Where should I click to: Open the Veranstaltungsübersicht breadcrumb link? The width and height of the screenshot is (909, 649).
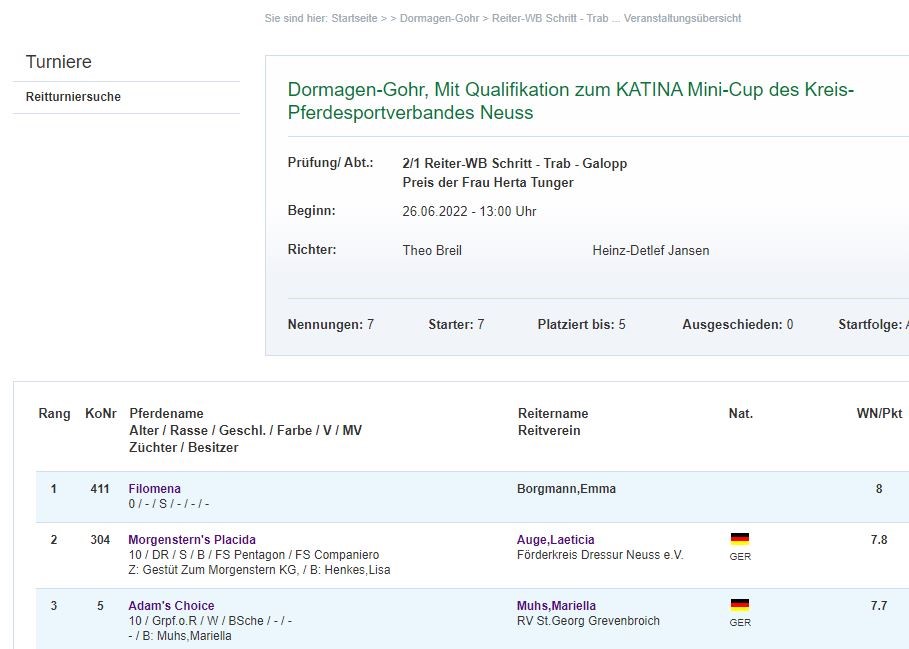point(682,18)
